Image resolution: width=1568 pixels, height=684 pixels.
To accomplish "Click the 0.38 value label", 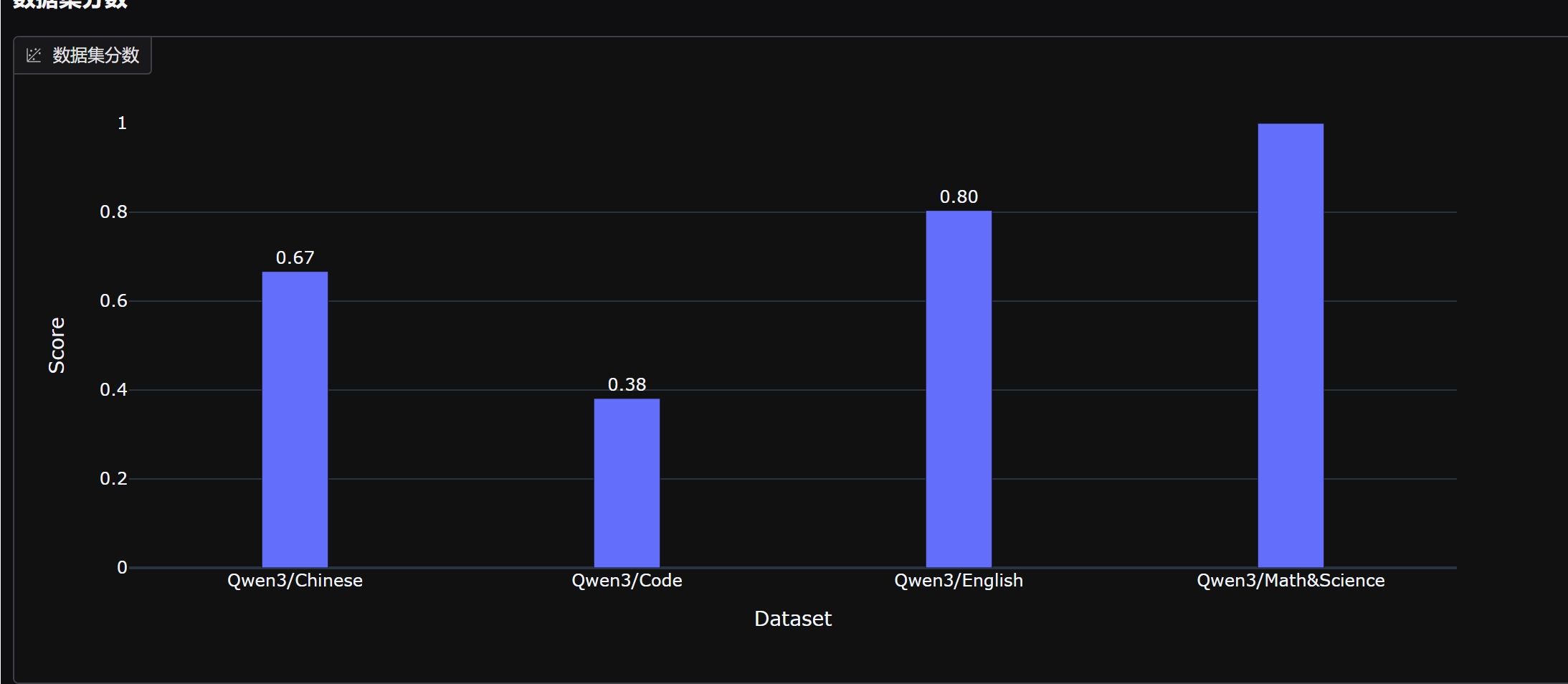I will 627,385.
